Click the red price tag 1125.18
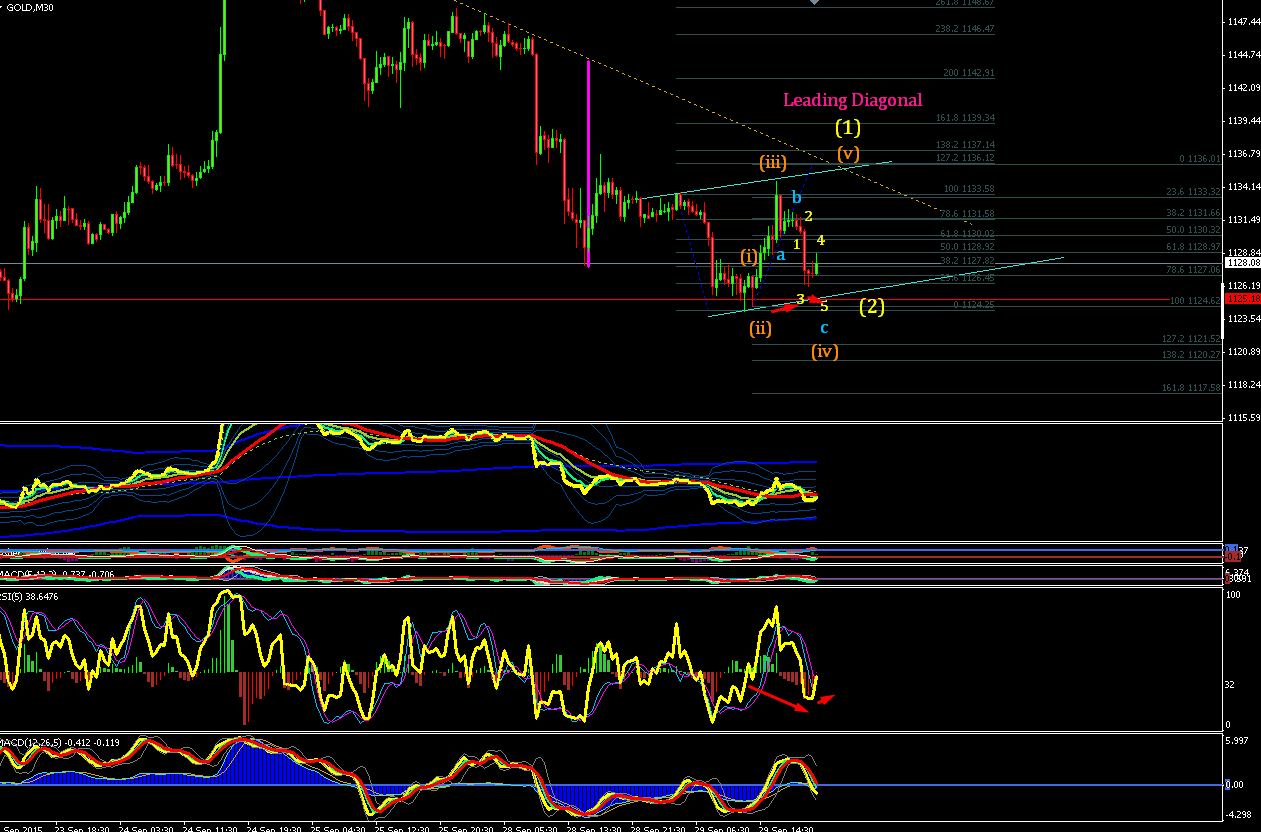 [1241, 298]
